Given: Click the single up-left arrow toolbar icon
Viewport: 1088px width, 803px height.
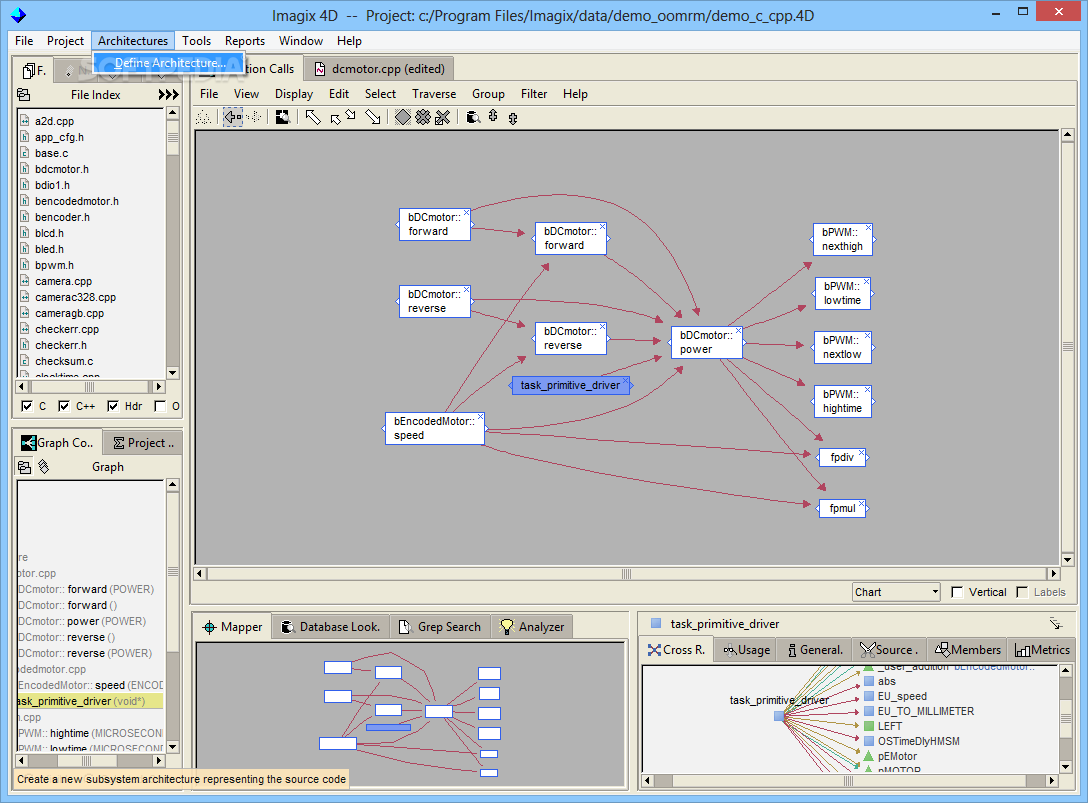Looking at the screenshot, I should click(x=313, y=117).
